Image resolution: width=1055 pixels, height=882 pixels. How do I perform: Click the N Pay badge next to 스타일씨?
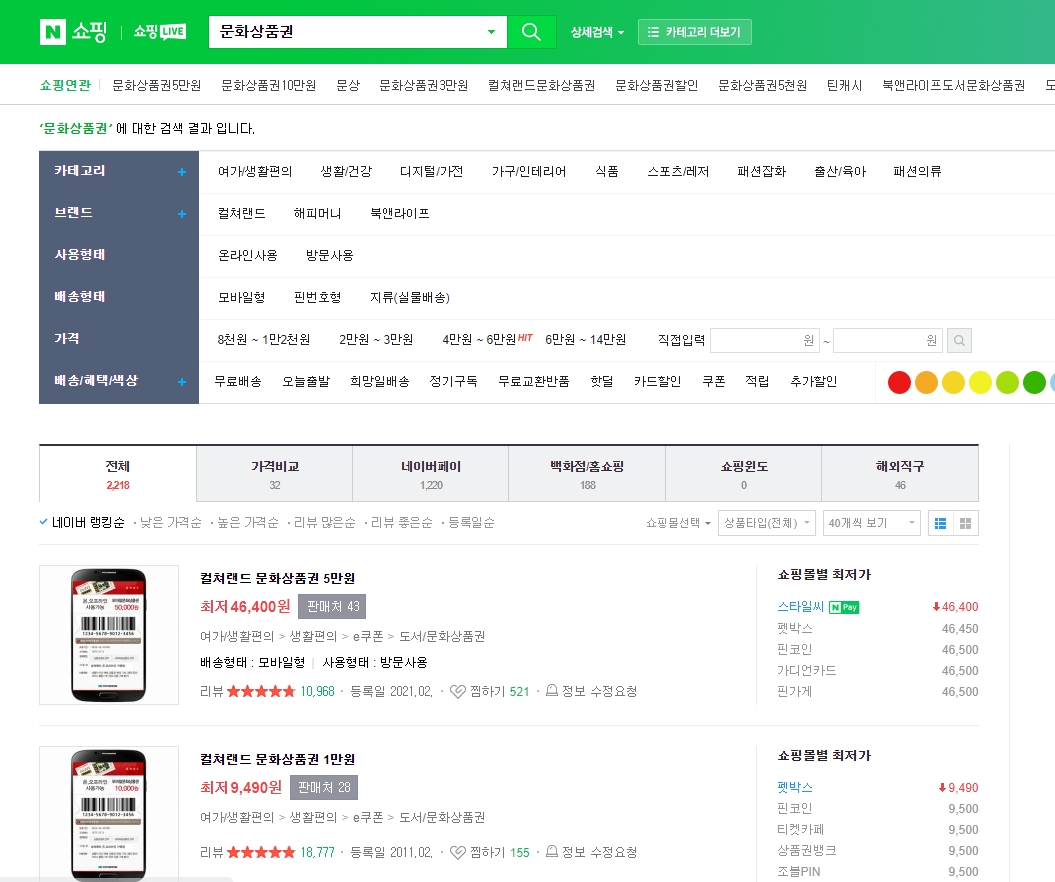pyautogui.click(x=844, y=608)
